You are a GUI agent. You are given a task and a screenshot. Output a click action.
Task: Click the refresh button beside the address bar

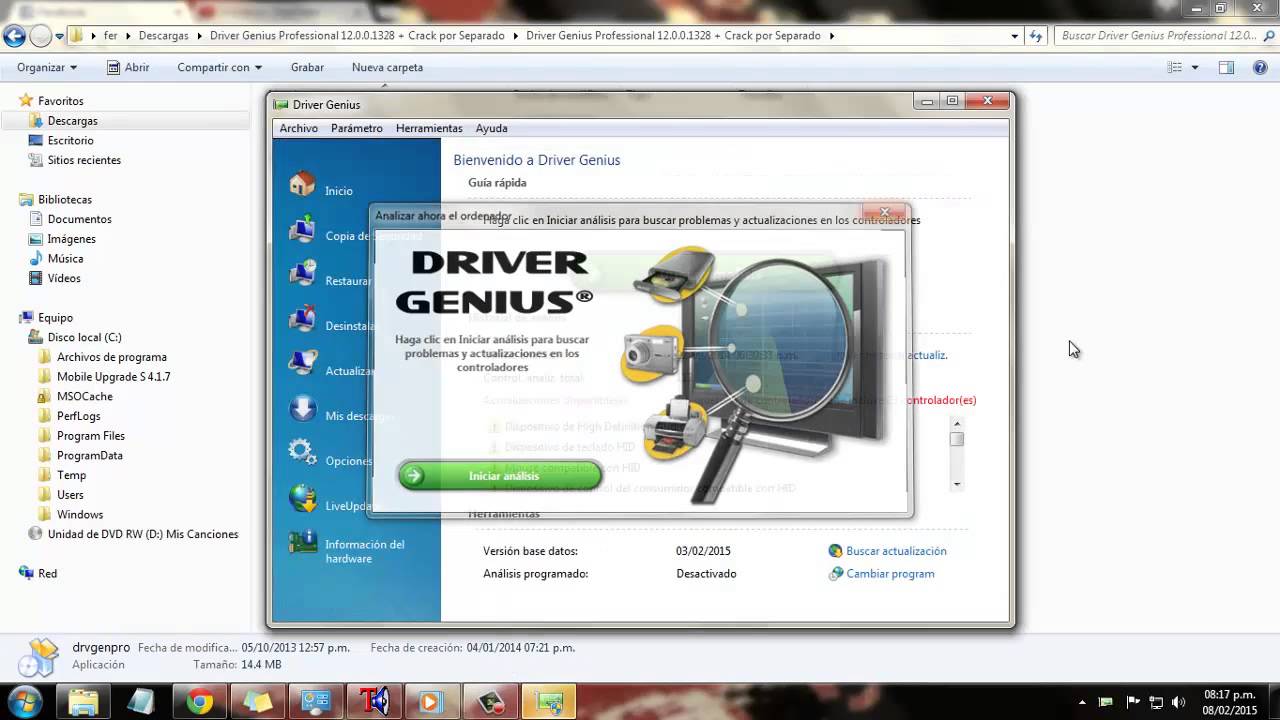[x=1036, y=36]
